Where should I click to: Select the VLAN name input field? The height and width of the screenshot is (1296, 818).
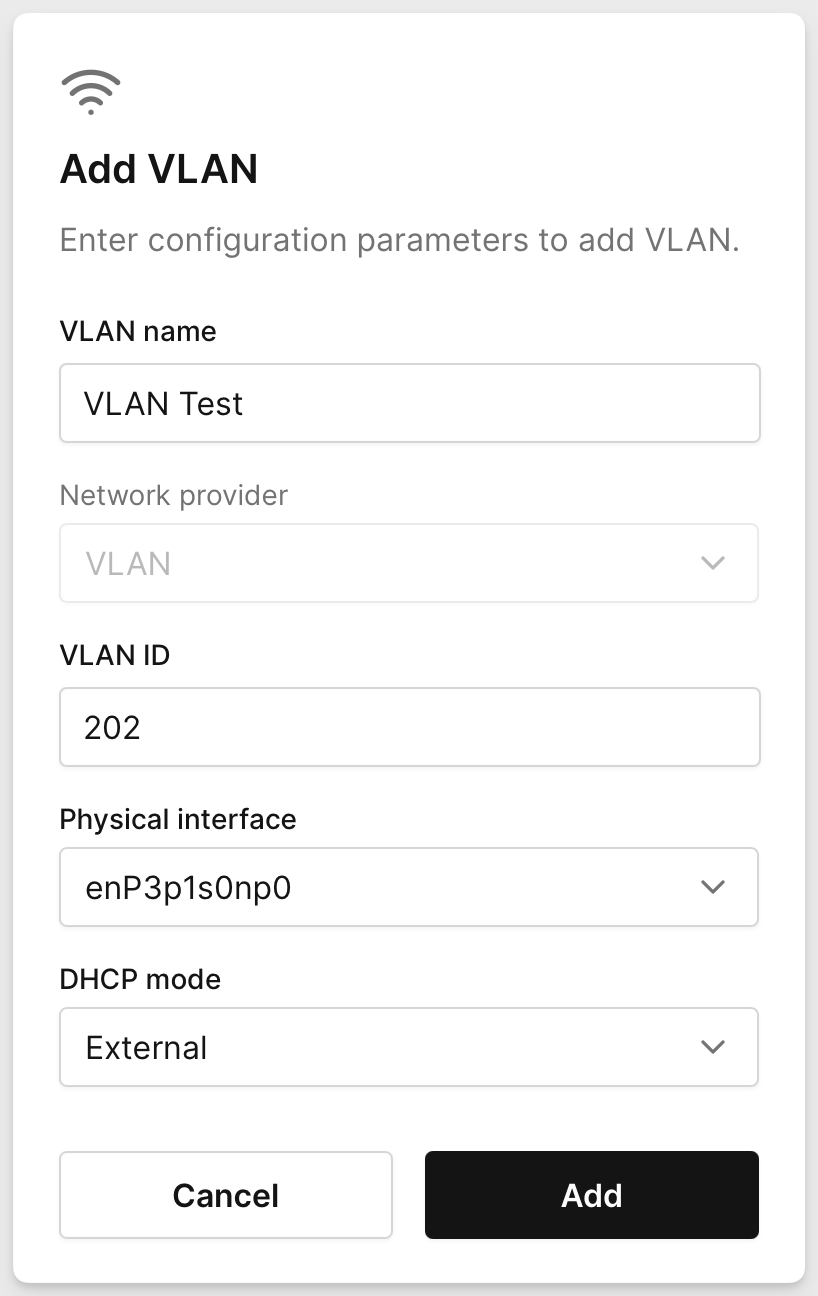[x=410, y=403]
